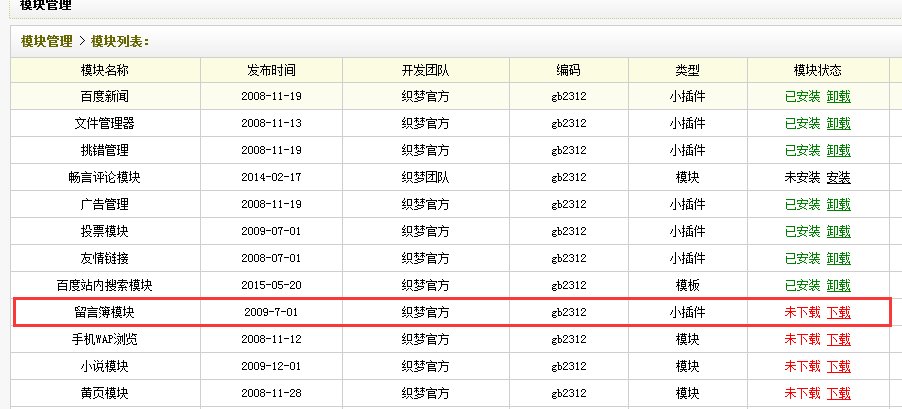Select the 小说模块 name cell
The width and height of the screenshot is (902, 409).
click(104, 366)
